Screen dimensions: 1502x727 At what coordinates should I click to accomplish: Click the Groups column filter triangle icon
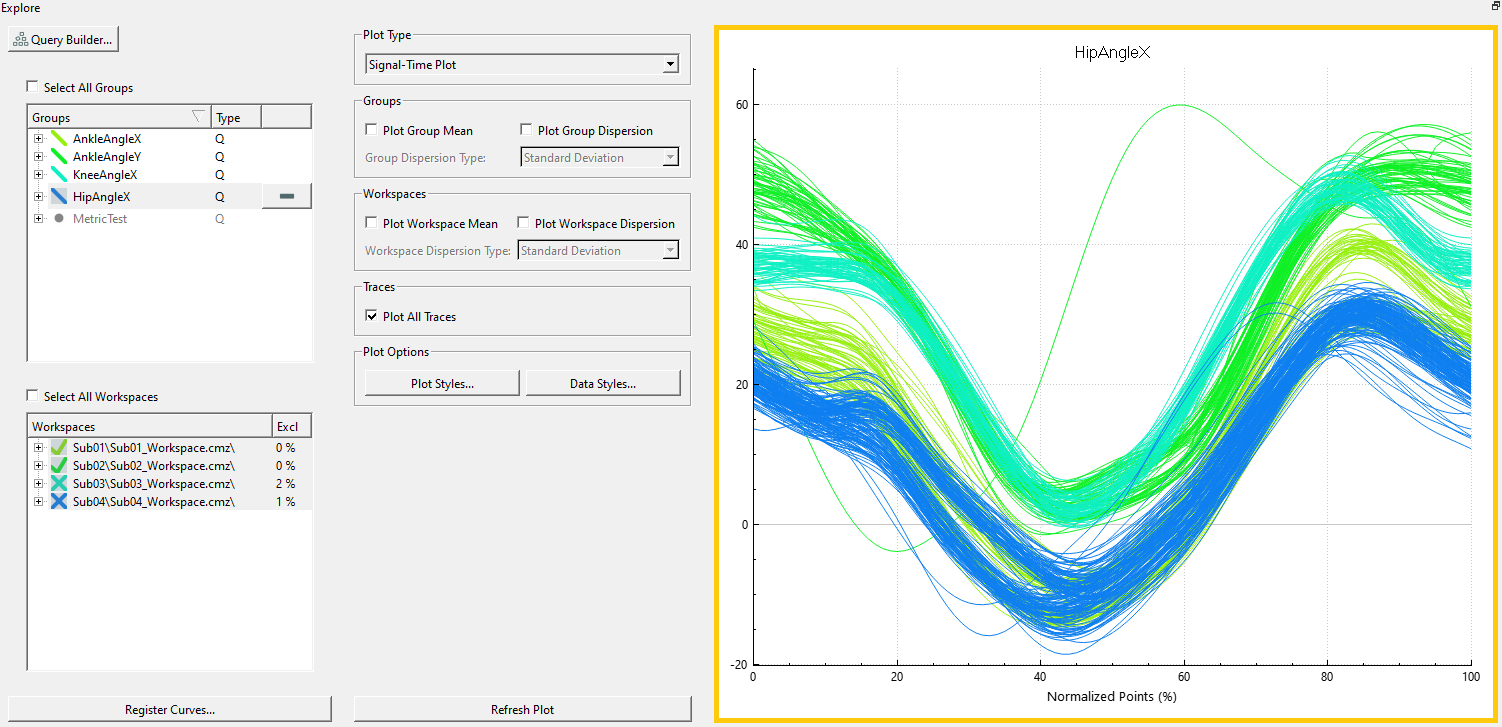198,117
